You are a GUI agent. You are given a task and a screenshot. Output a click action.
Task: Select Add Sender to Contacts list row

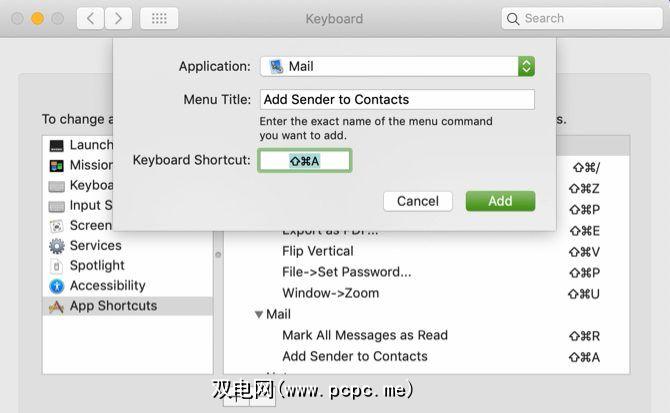(426, 357)
